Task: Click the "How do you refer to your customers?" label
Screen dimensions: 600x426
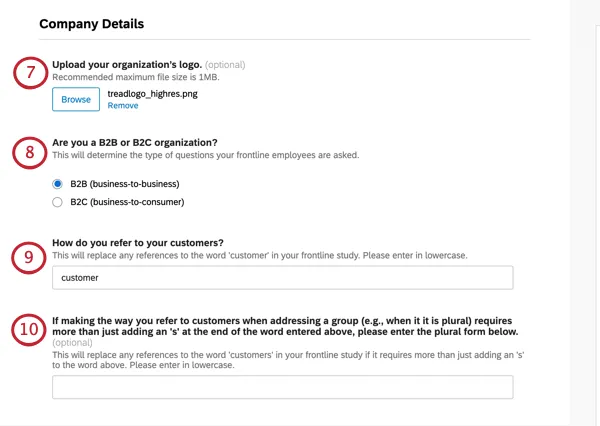Action: coord(137,243)
